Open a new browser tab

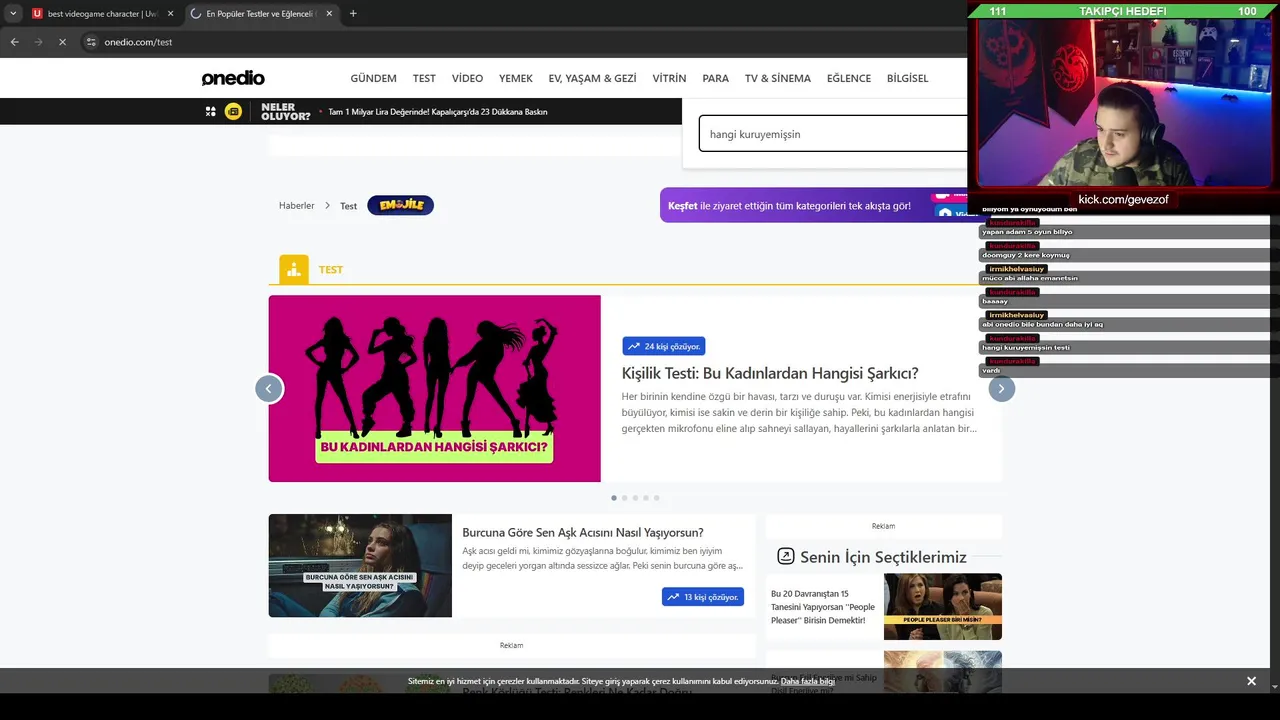tap(353, 14)
